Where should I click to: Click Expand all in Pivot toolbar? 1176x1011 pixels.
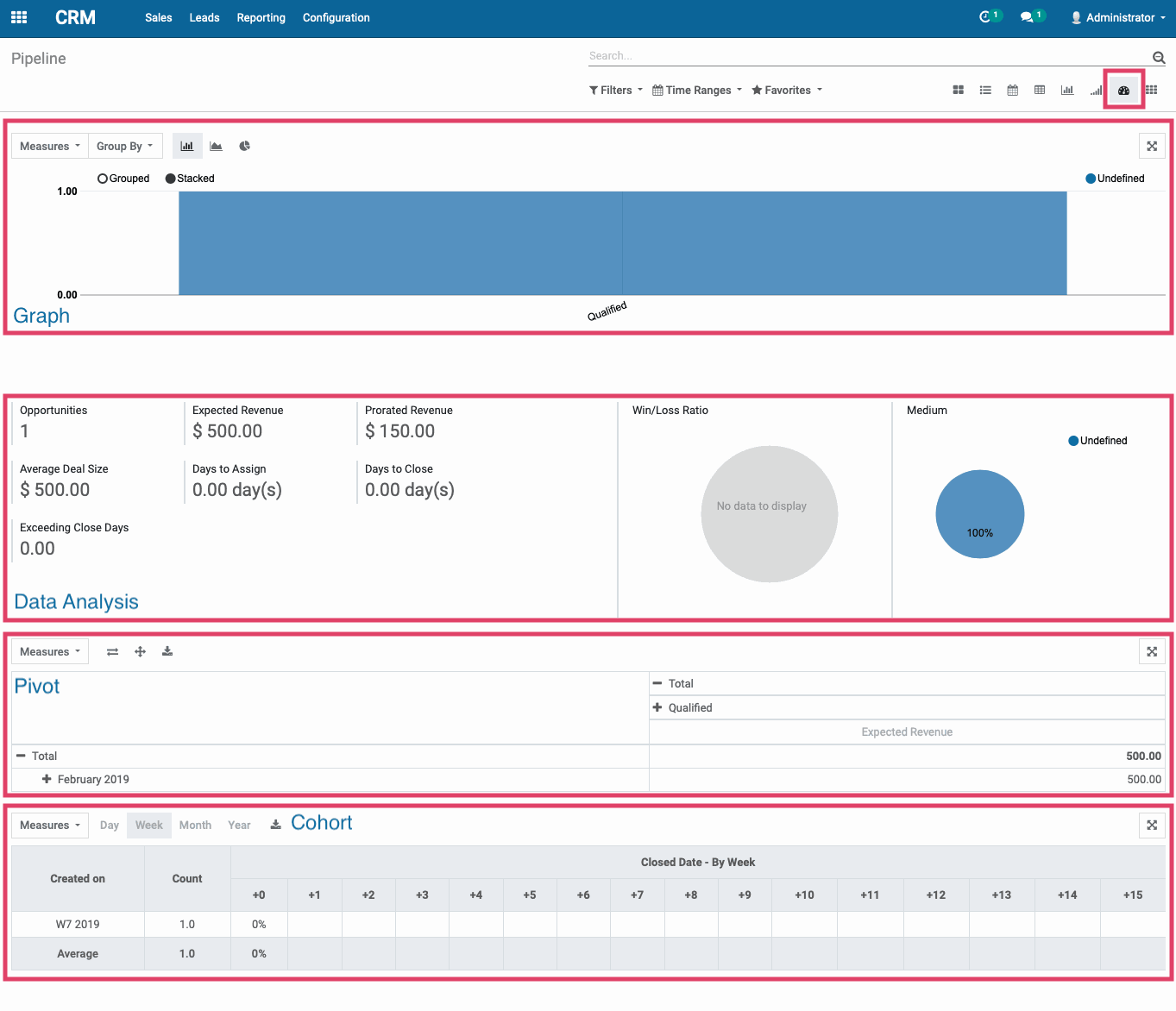click(x=140, y=651)
